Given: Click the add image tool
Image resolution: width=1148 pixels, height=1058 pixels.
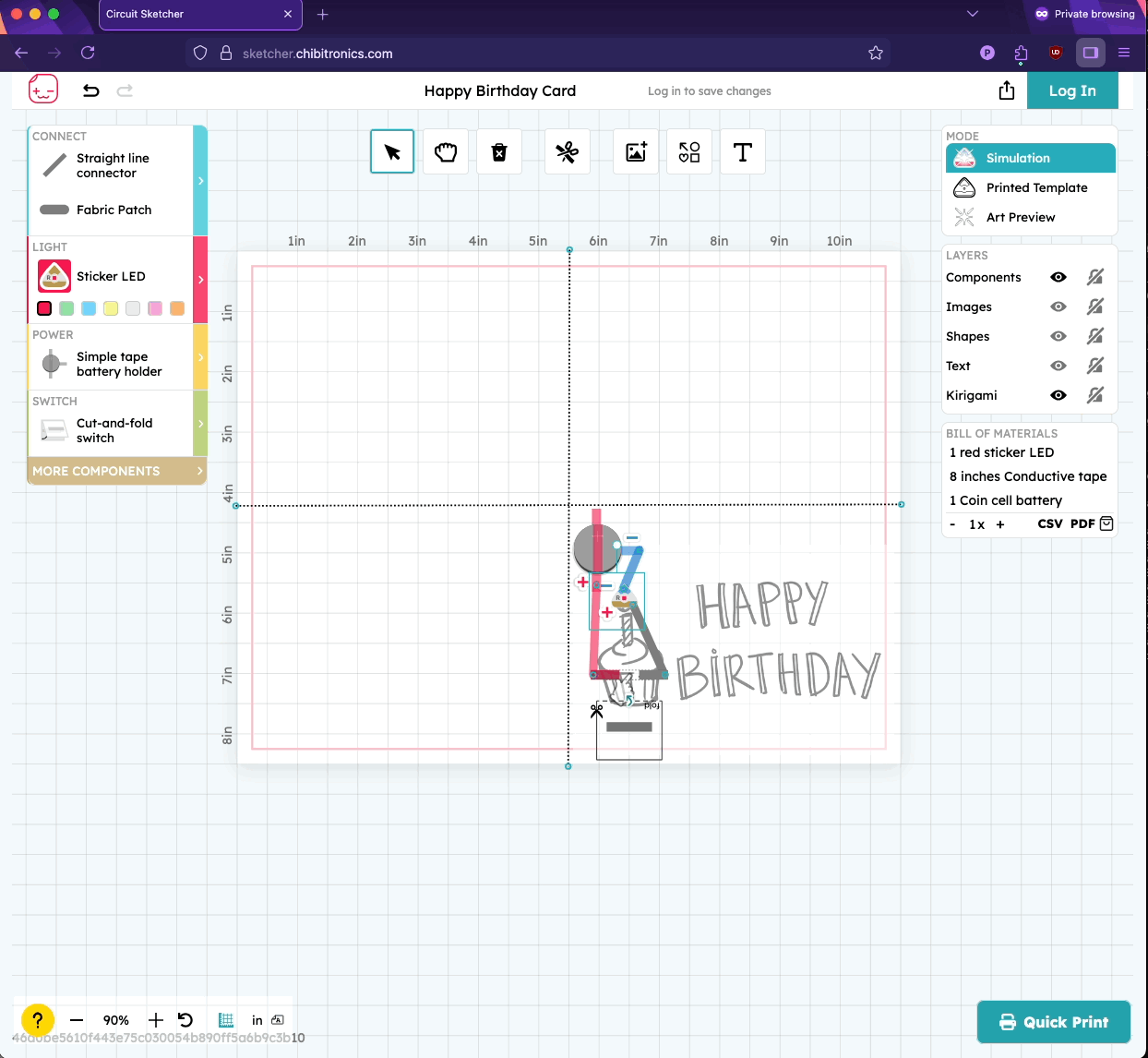Looking at the screenshot, I should coord(636,152).
